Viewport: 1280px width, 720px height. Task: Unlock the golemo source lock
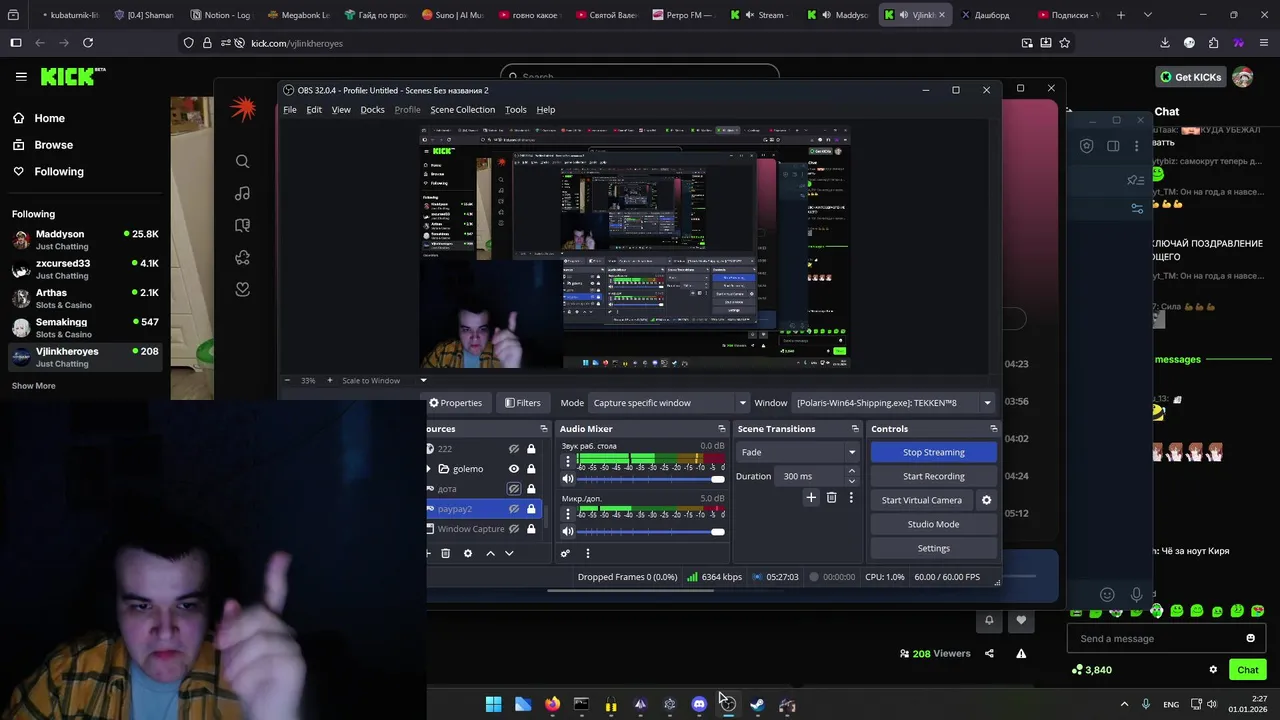[531, 469]
